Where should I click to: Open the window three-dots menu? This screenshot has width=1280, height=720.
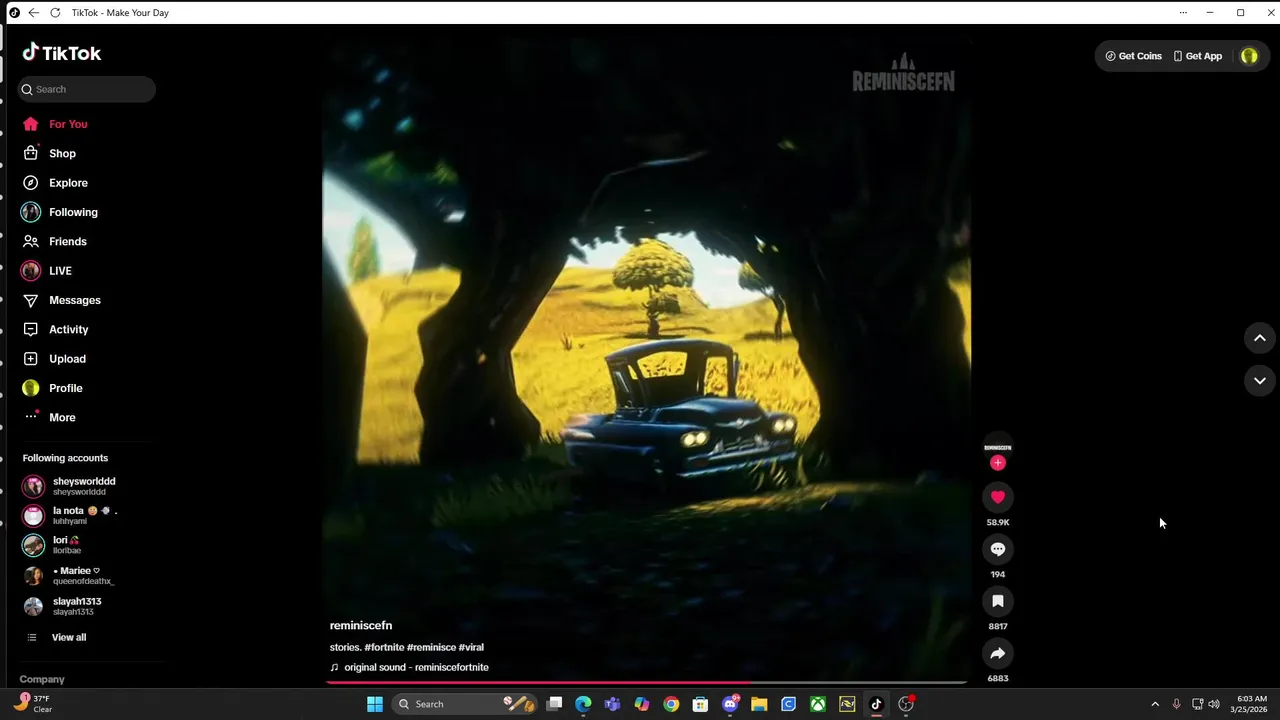1183,12
